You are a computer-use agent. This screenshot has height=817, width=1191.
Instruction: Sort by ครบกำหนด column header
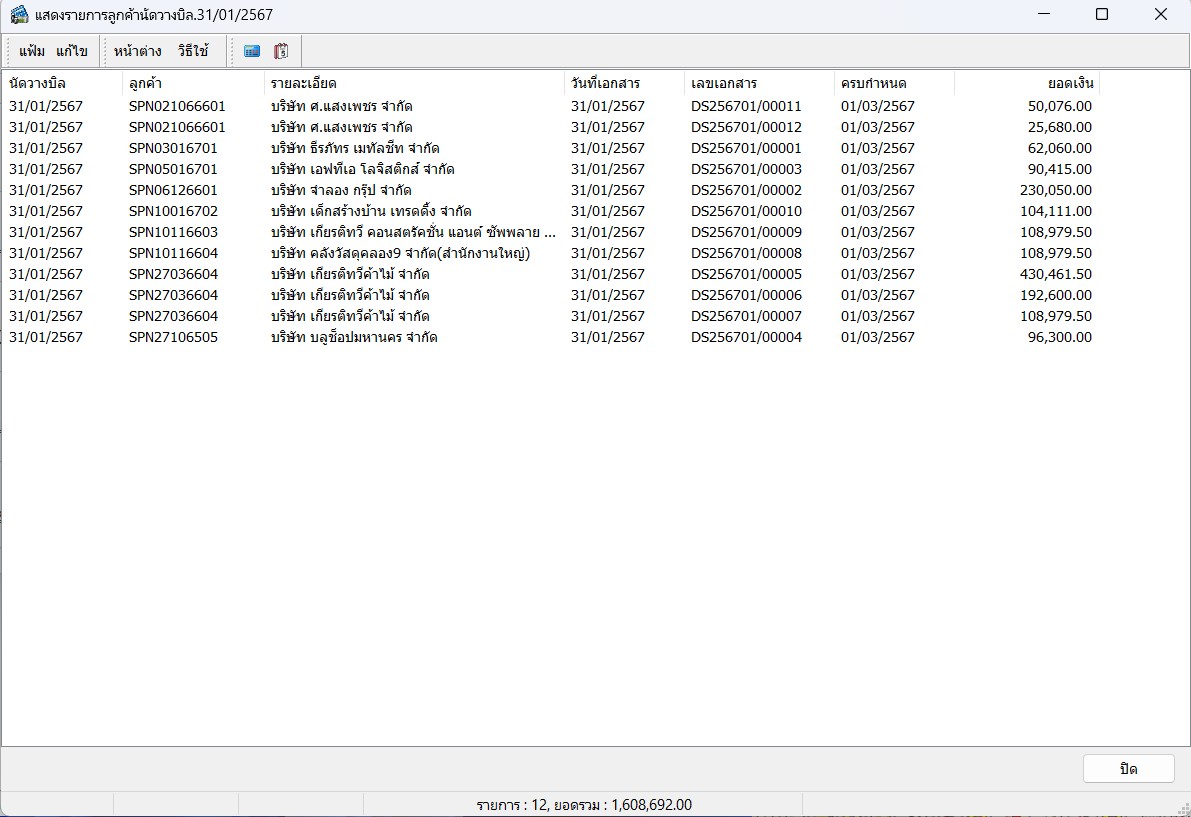(893, 84)
